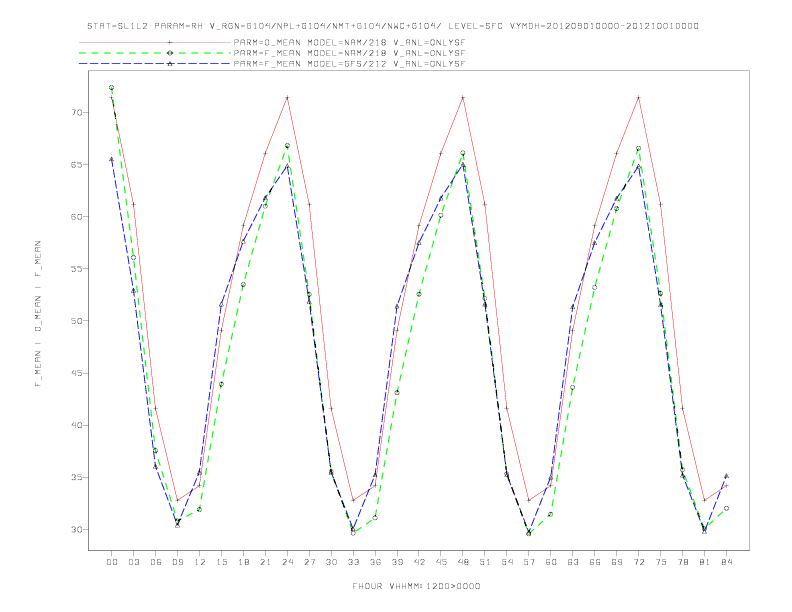Screen dimensions: 792x612
Task: Click the green circle data point at hour 63
Action: point(572,388)
